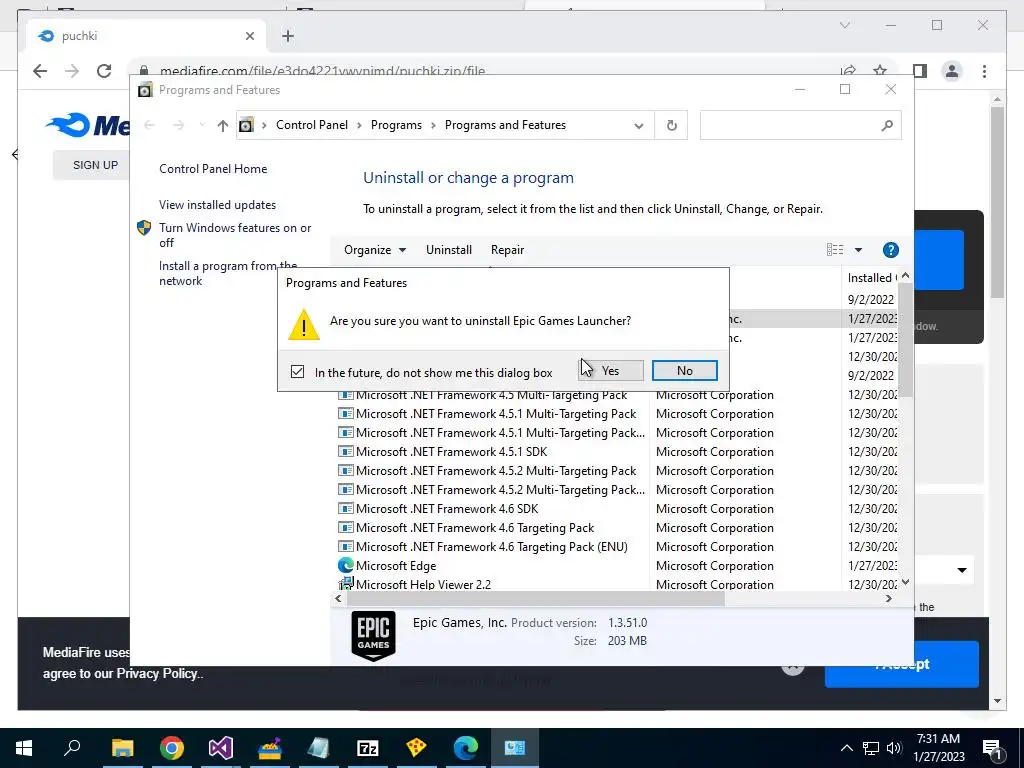Image resolution: width=1024 pixels, height=768 pixels.
Task: Expand the address bar history dropdown
Action: (x=639, y=125)
